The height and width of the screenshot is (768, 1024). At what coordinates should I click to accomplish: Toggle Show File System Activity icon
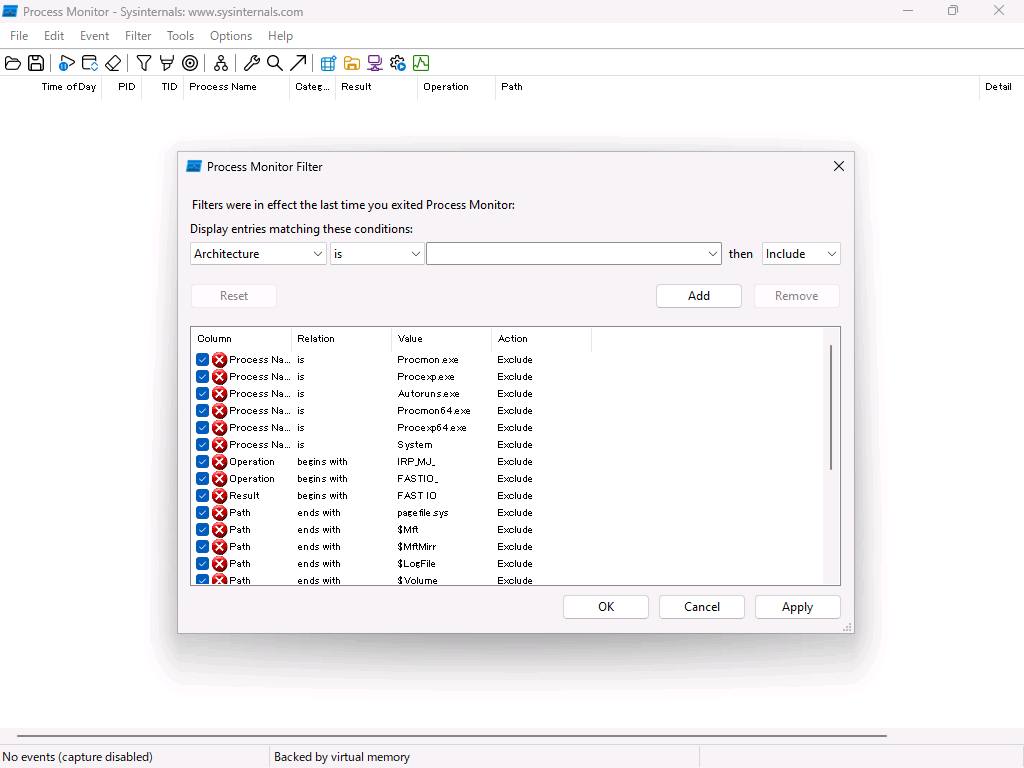[351, 63]
